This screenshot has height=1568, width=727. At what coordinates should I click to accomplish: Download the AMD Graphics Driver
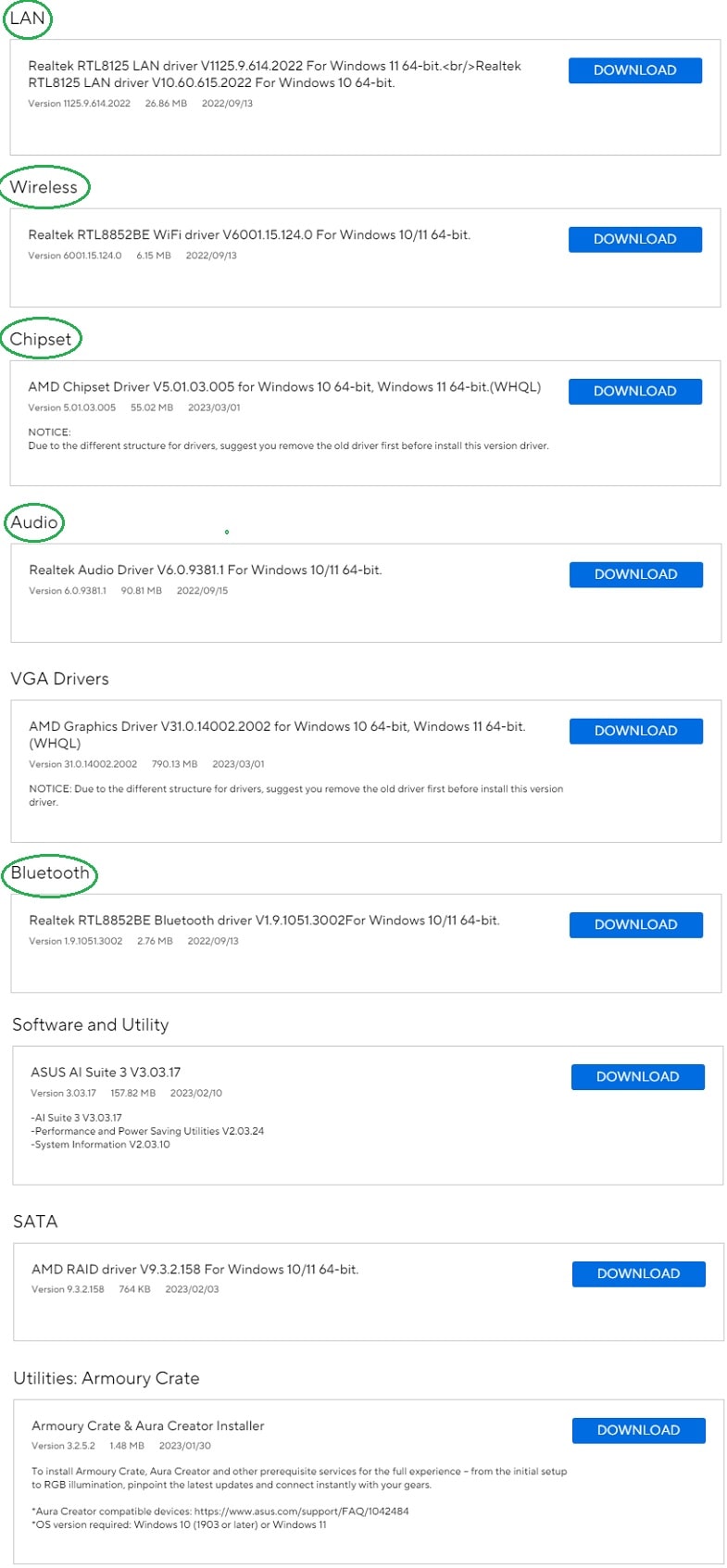pos(635,731)
